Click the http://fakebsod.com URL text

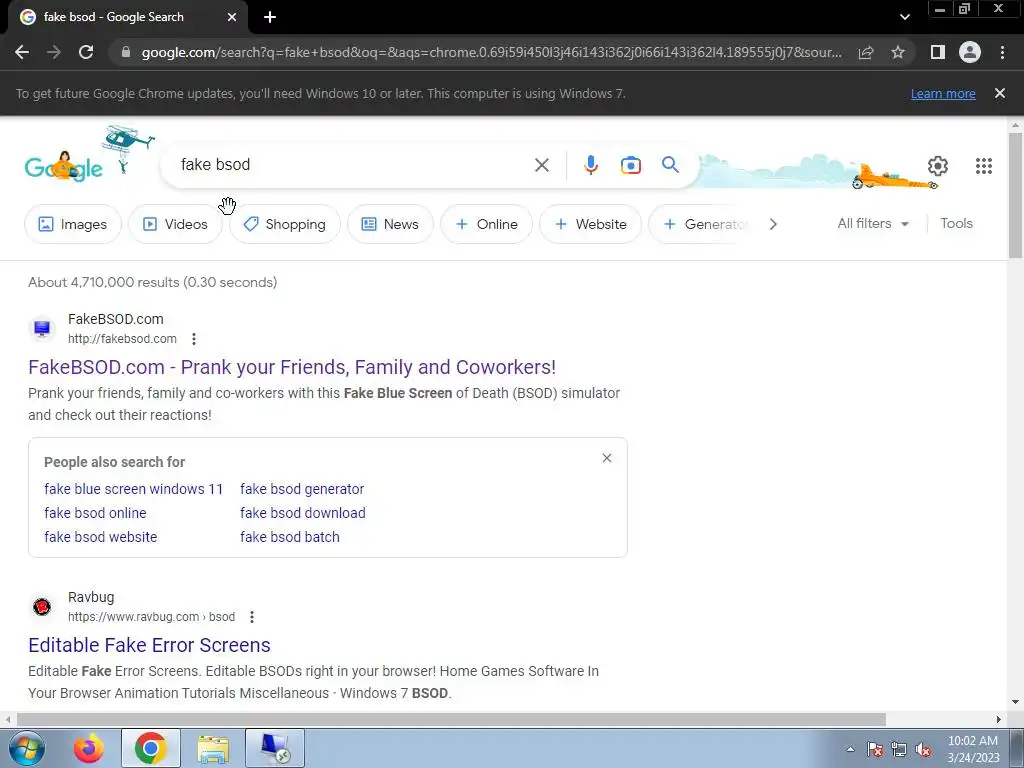(122, 339)
